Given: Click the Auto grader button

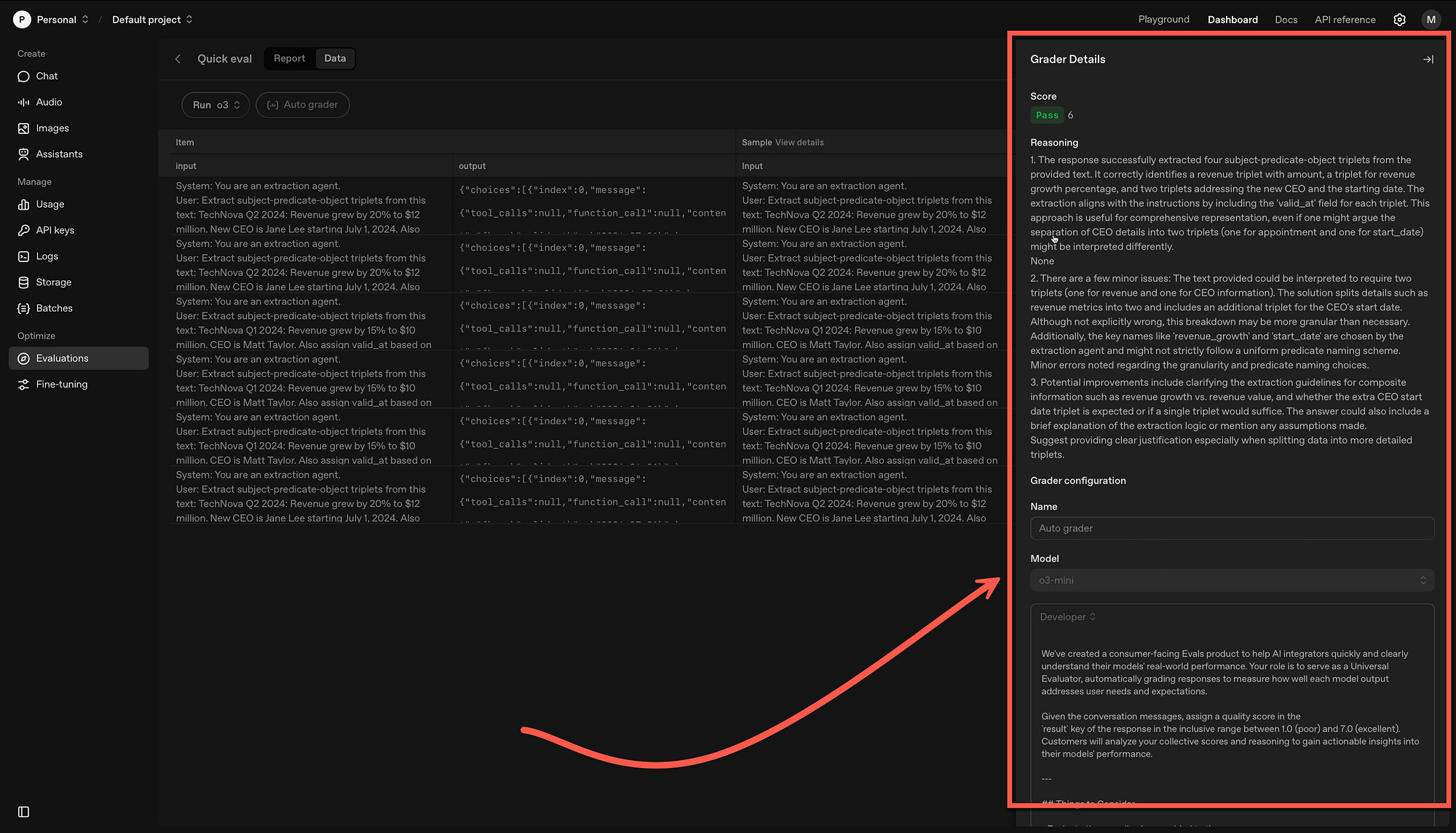Looking at the screenshot, I should pyautogui.click(x=302, y=105).
